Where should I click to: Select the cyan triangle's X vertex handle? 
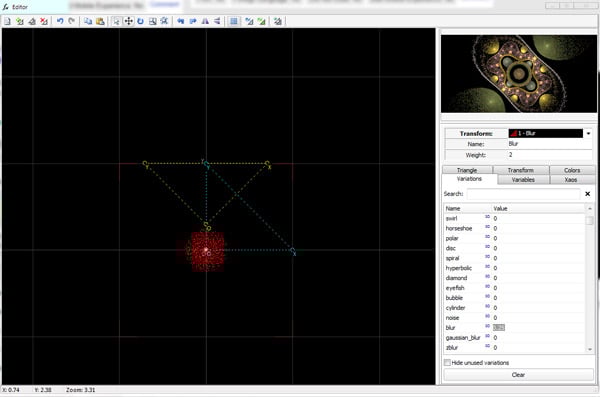coord(293,251)
